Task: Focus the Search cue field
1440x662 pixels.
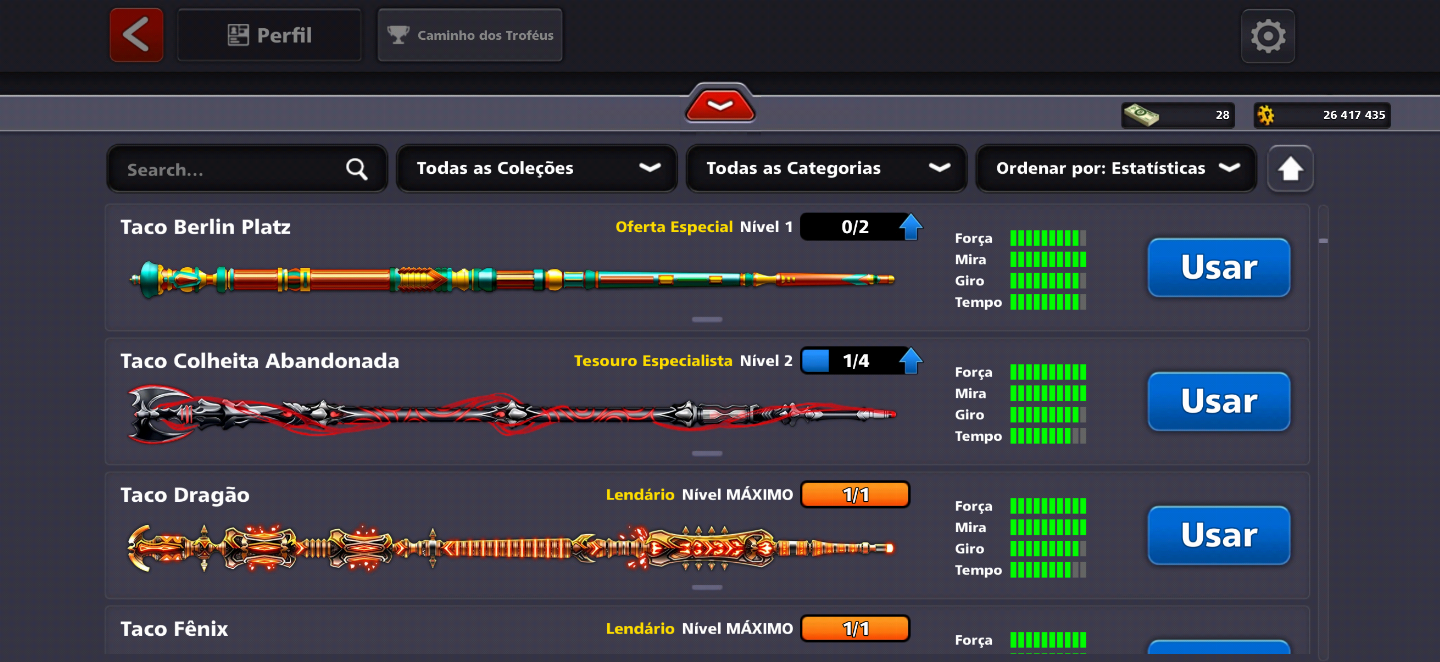Action: tap(246, 169)
